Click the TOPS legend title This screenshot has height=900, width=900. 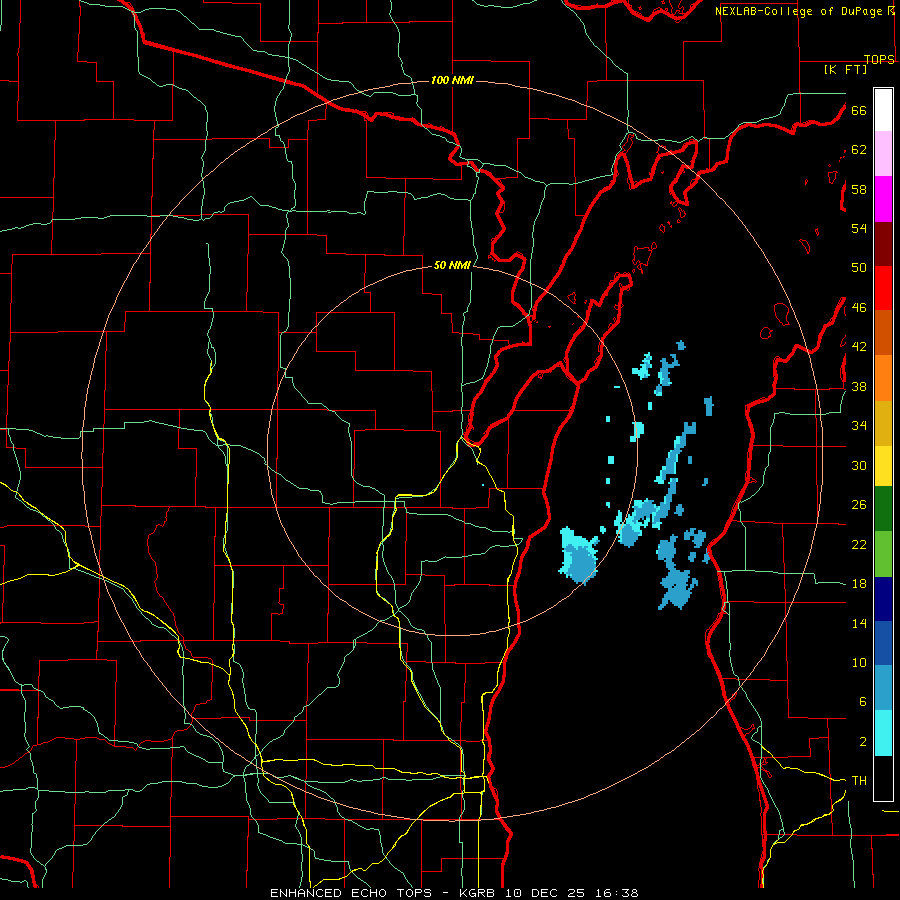(879, 59)
